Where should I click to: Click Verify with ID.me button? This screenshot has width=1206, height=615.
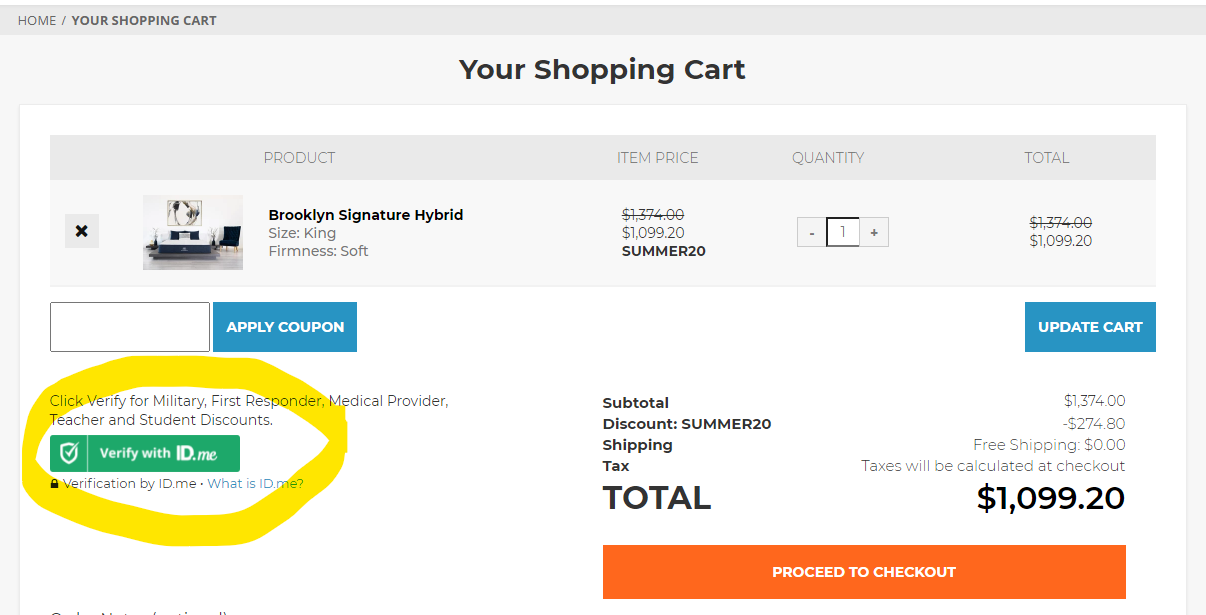[145, 453]
